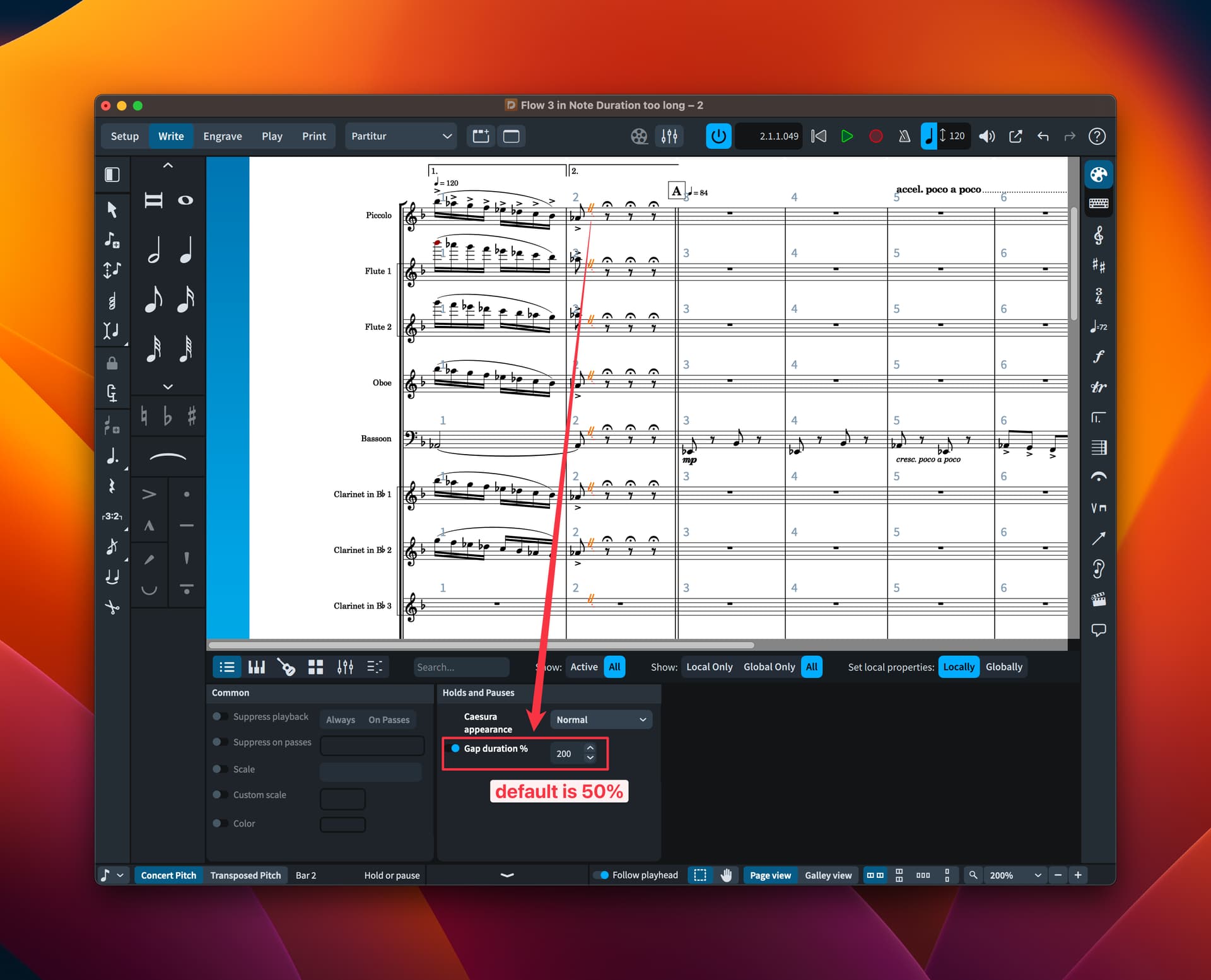The width and height of the screenshot is (1211, 980).
Task: Set local properties to Globally
Action: (x=1004, y=667)
